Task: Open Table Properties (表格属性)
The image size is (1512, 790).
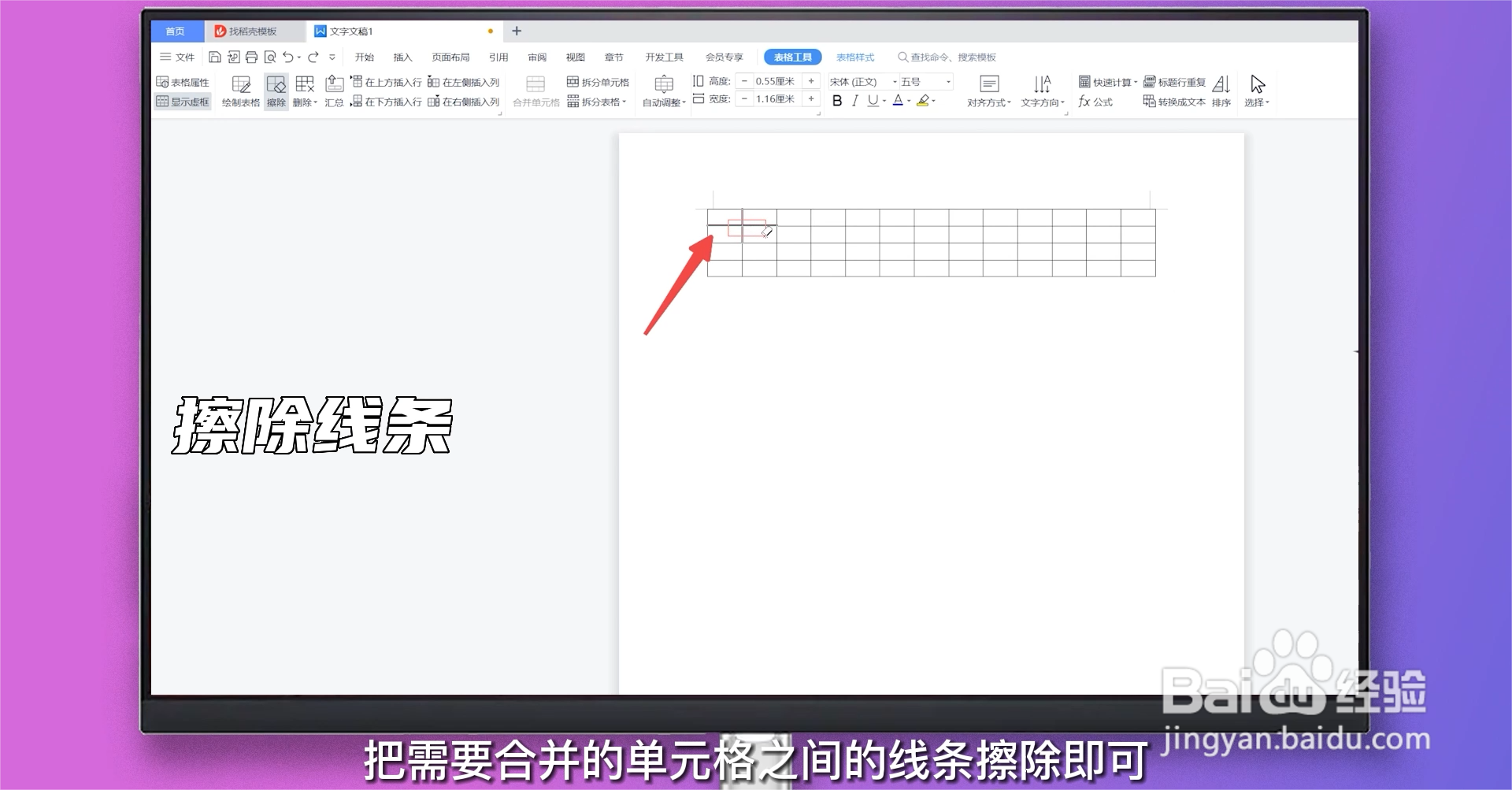Action: click(183, 82)
